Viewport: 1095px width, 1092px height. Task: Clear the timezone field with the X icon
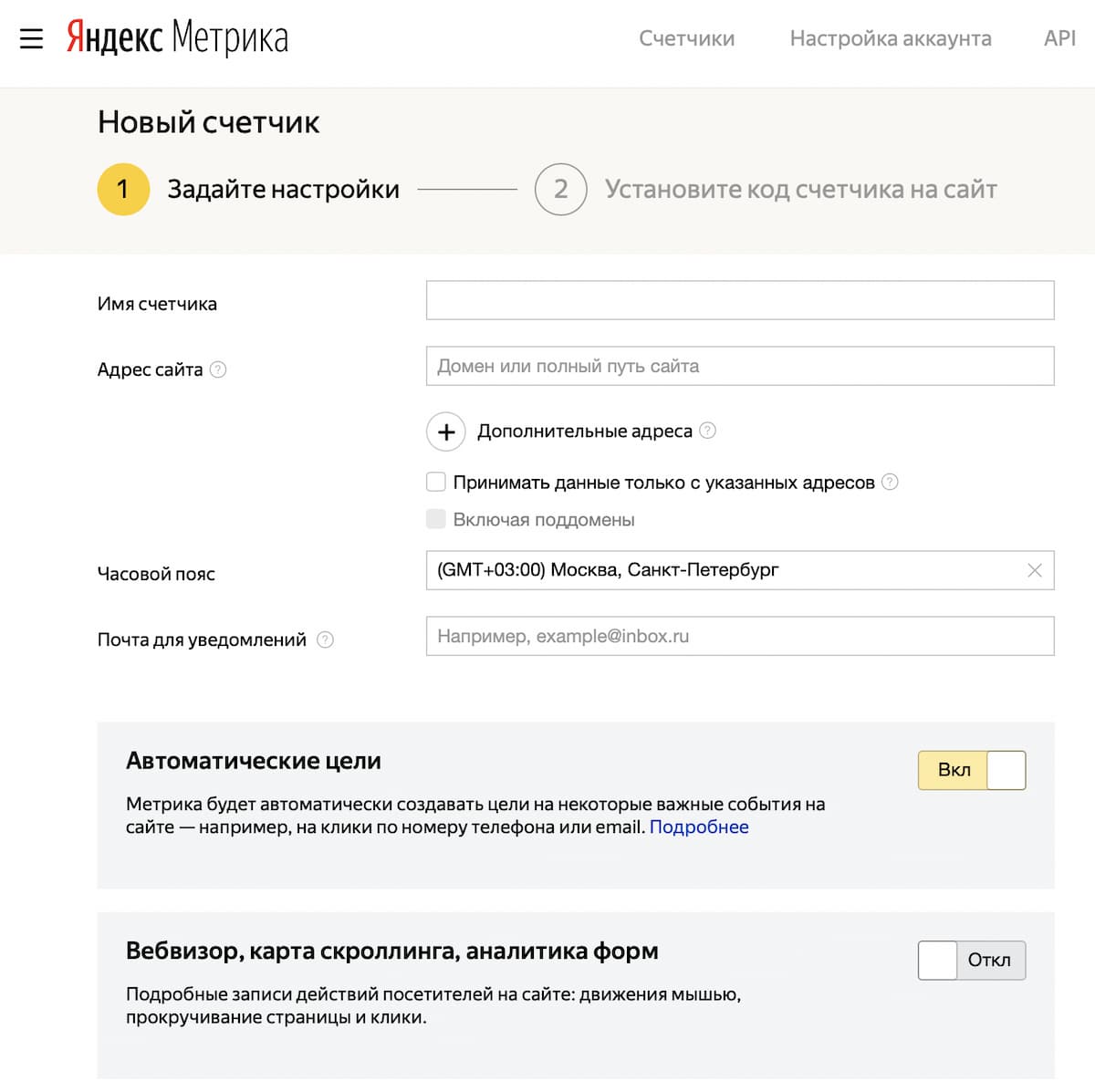click(x=1034, y=570)
